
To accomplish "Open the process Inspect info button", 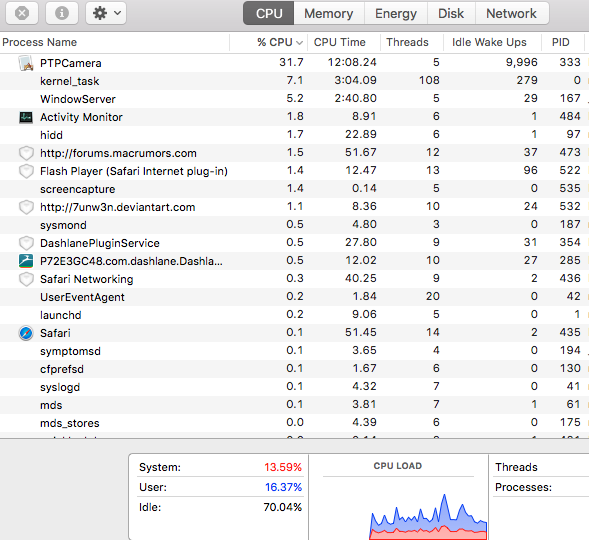I will pyautogui.click(x=62, y=14).
